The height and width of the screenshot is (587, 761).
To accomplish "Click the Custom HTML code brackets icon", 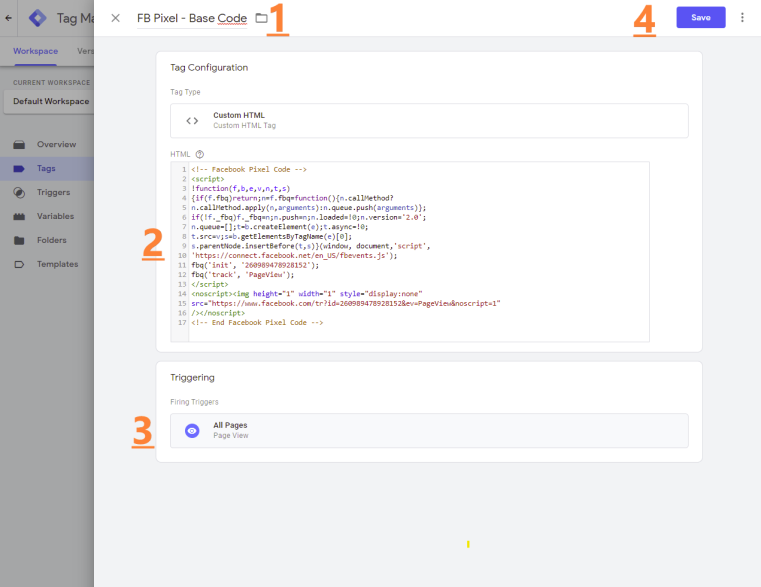I will 192,121.
